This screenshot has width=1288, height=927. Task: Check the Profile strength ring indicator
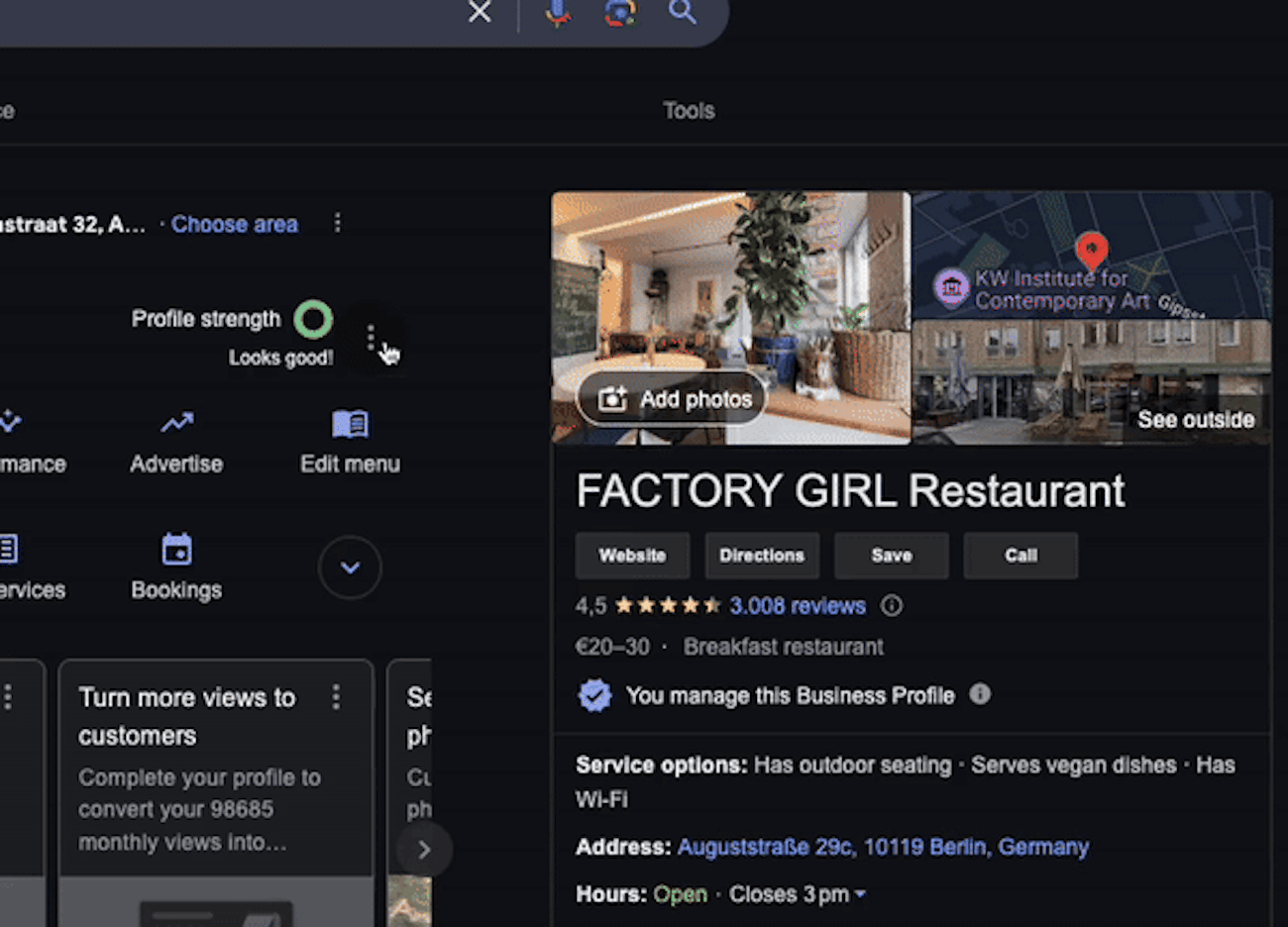pos(313,319)
